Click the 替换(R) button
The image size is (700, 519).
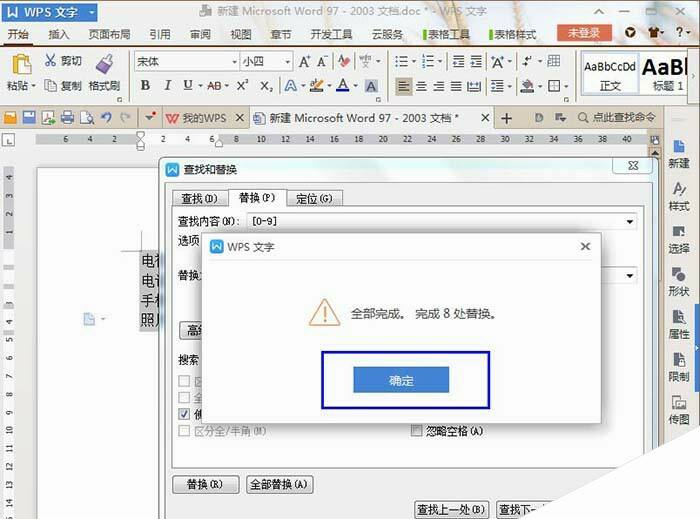205,485
